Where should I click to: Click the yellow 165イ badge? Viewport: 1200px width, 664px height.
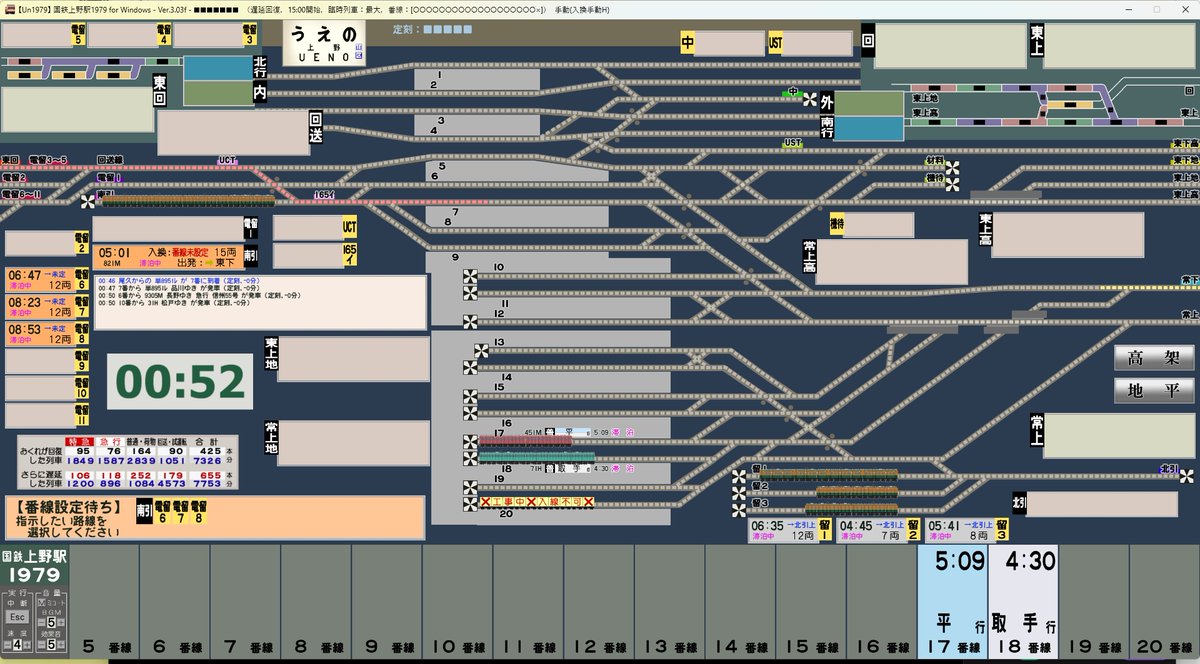[349, 255]
